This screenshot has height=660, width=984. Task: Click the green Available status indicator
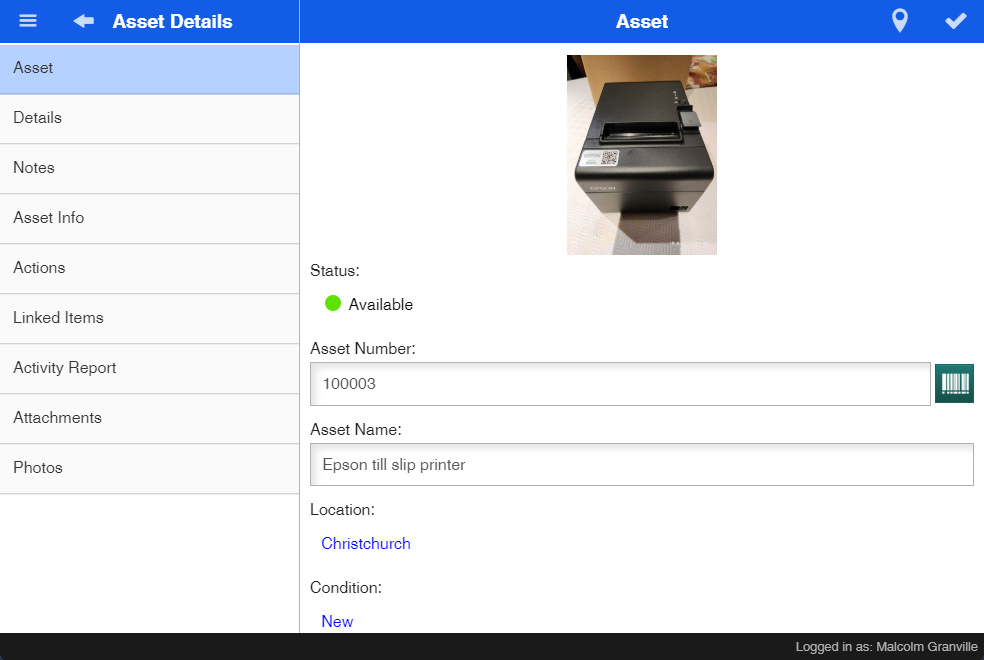(x=333, y=304)
